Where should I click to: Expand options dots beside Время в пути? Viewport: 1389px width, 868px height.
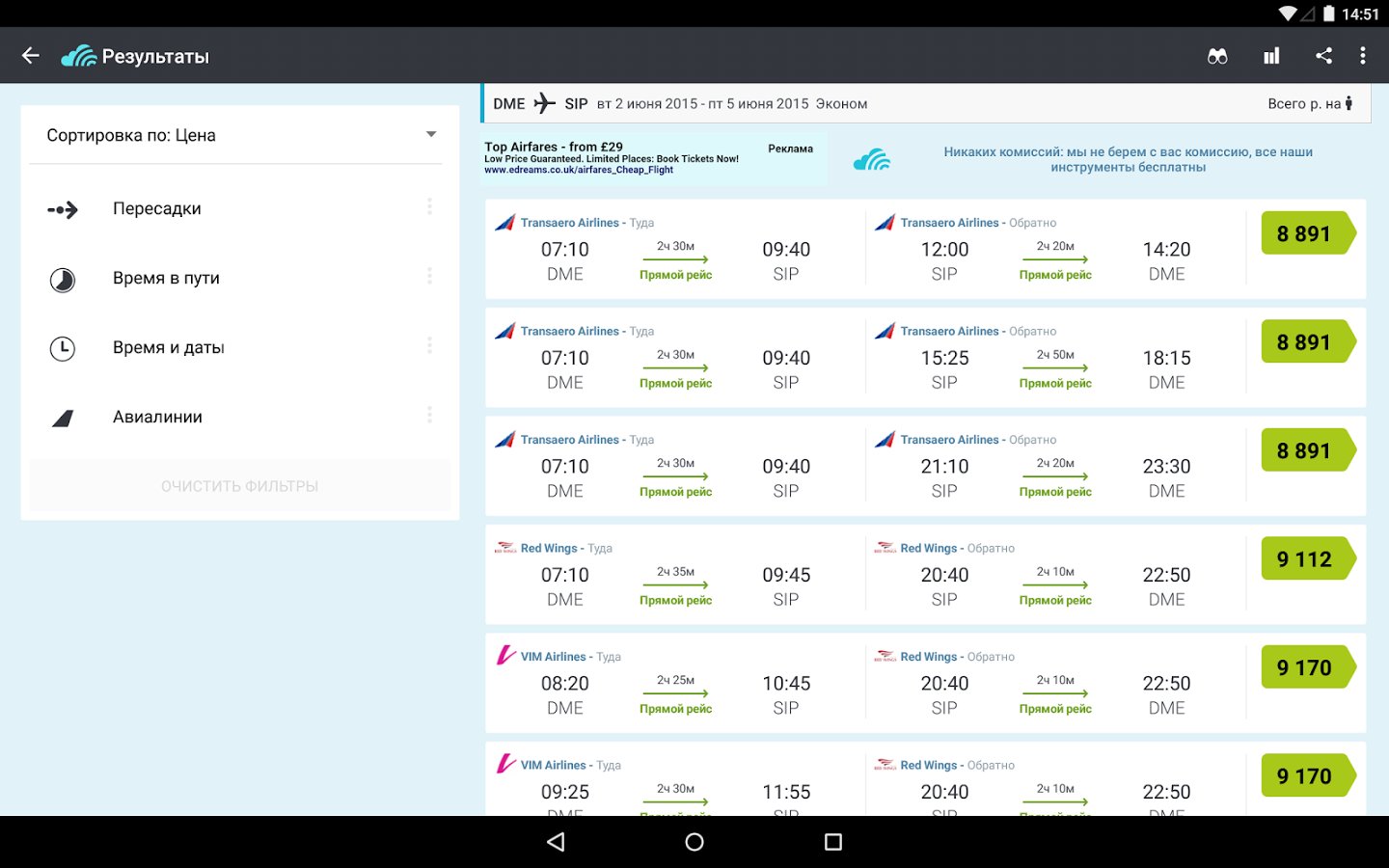point(429,276)
